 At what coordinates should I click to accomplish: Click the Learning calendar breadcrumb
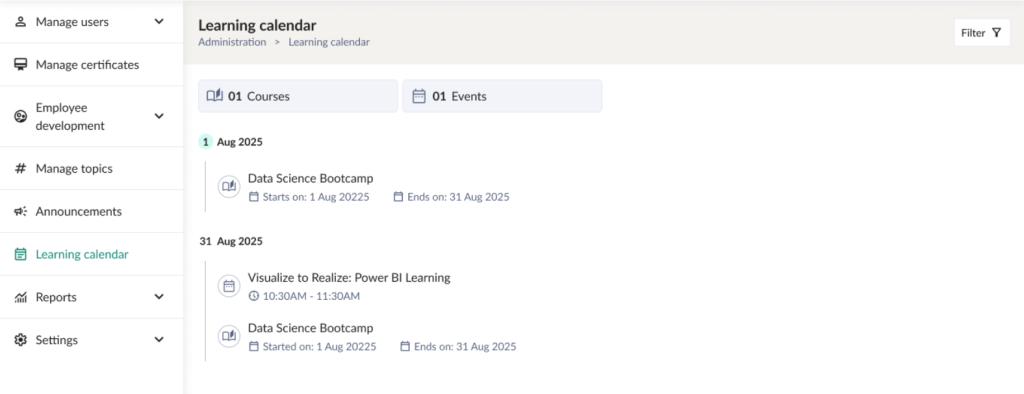(329, 42)
